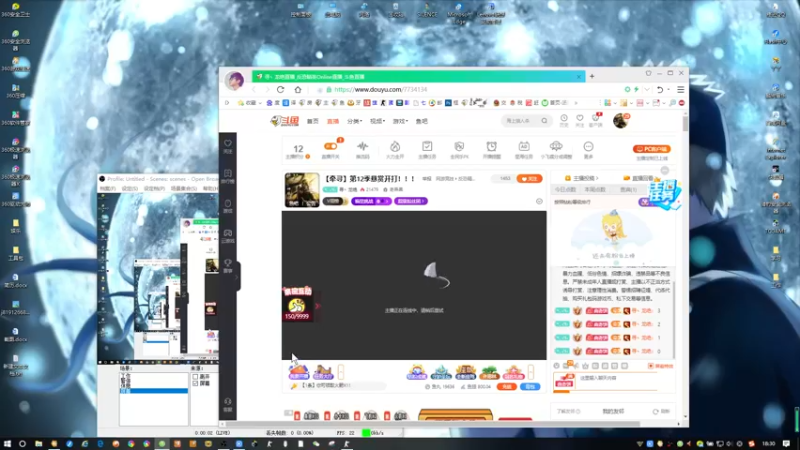This screenshot has height=450, width=800.
Task: Click the search magnifier in Douyu header
Action: tap(544, 121)
